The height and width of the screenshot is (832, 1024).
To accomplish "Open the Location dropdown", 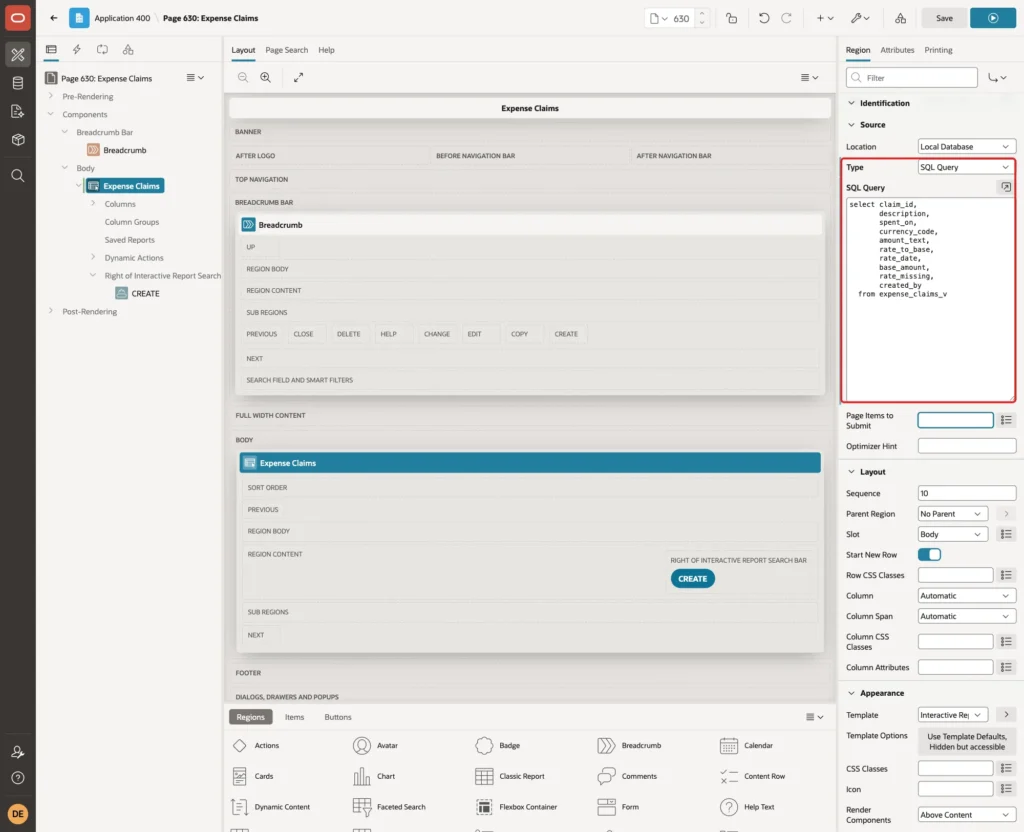I will (966, 147).
